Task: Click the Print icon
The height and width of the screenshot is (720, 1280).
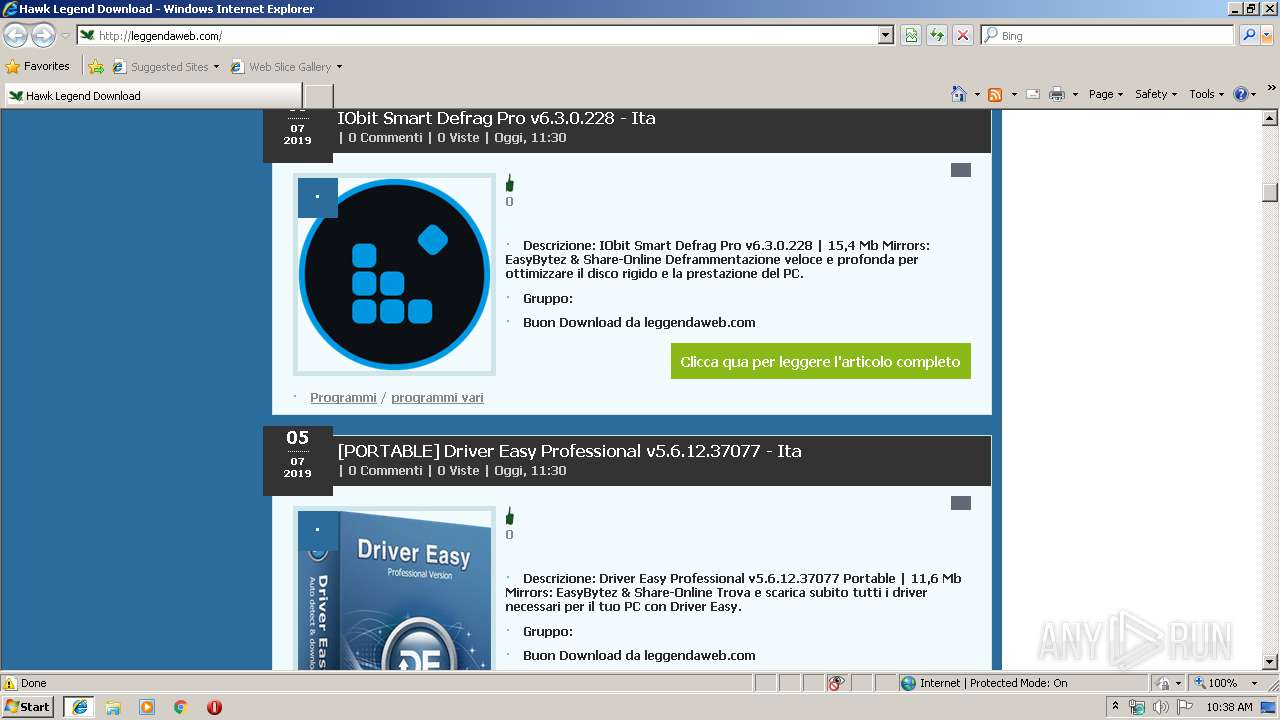Action: [1057, 94]
